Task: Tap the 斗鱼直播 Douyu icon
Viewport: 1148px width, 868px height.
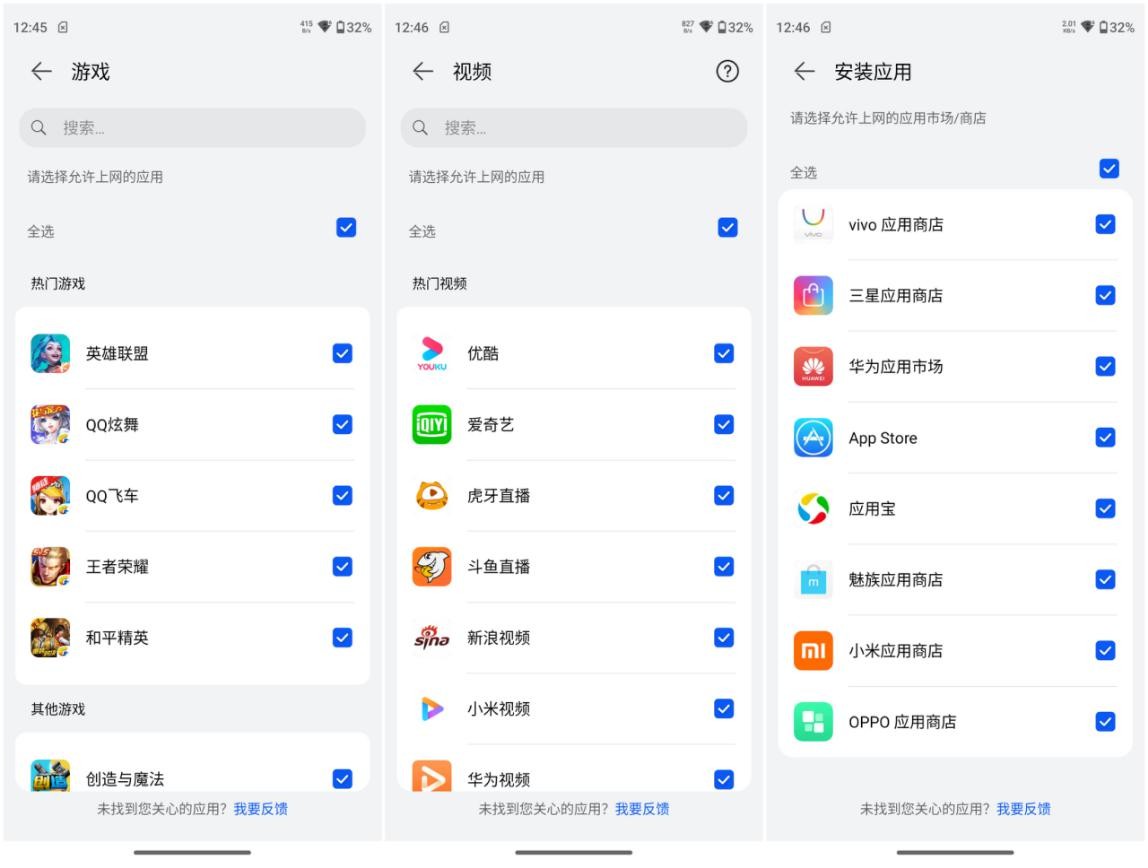Action: tap(431, 565)
